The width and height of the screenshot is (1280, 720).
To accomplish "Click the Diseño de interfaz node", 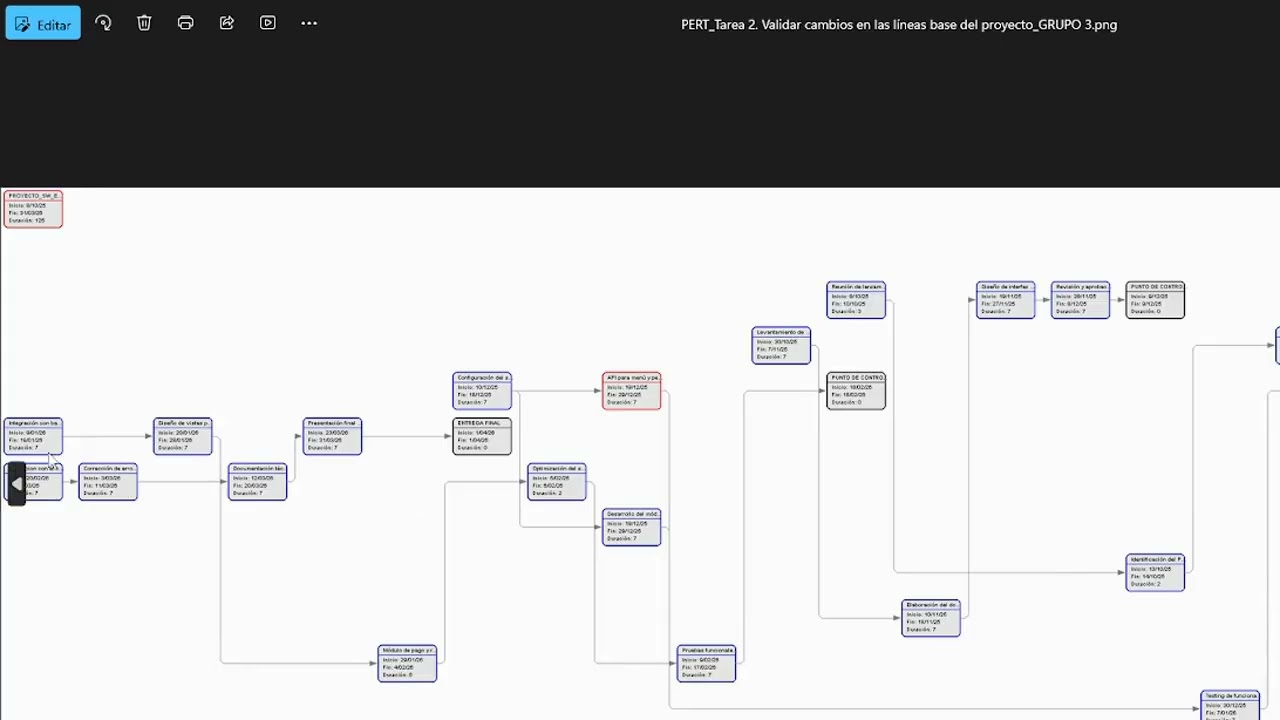I will (1006, 300).
